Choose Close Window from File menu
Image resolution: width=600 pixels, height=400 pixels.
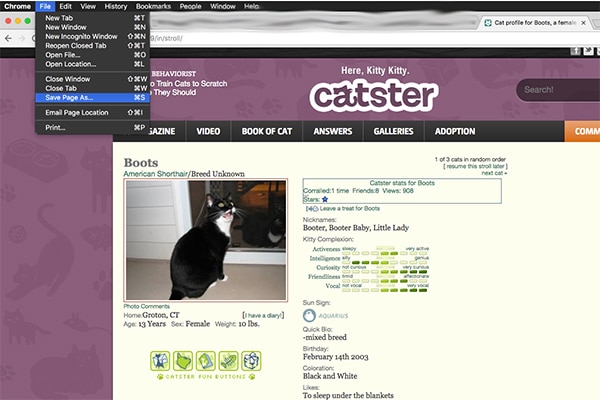(92, 79)
